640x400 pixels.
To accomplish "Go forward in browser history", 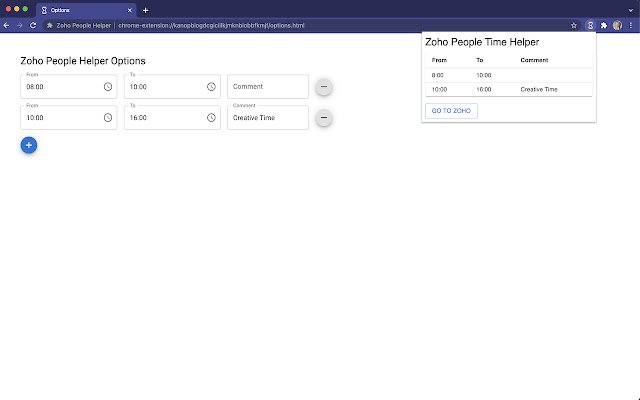I will point(20,25).
